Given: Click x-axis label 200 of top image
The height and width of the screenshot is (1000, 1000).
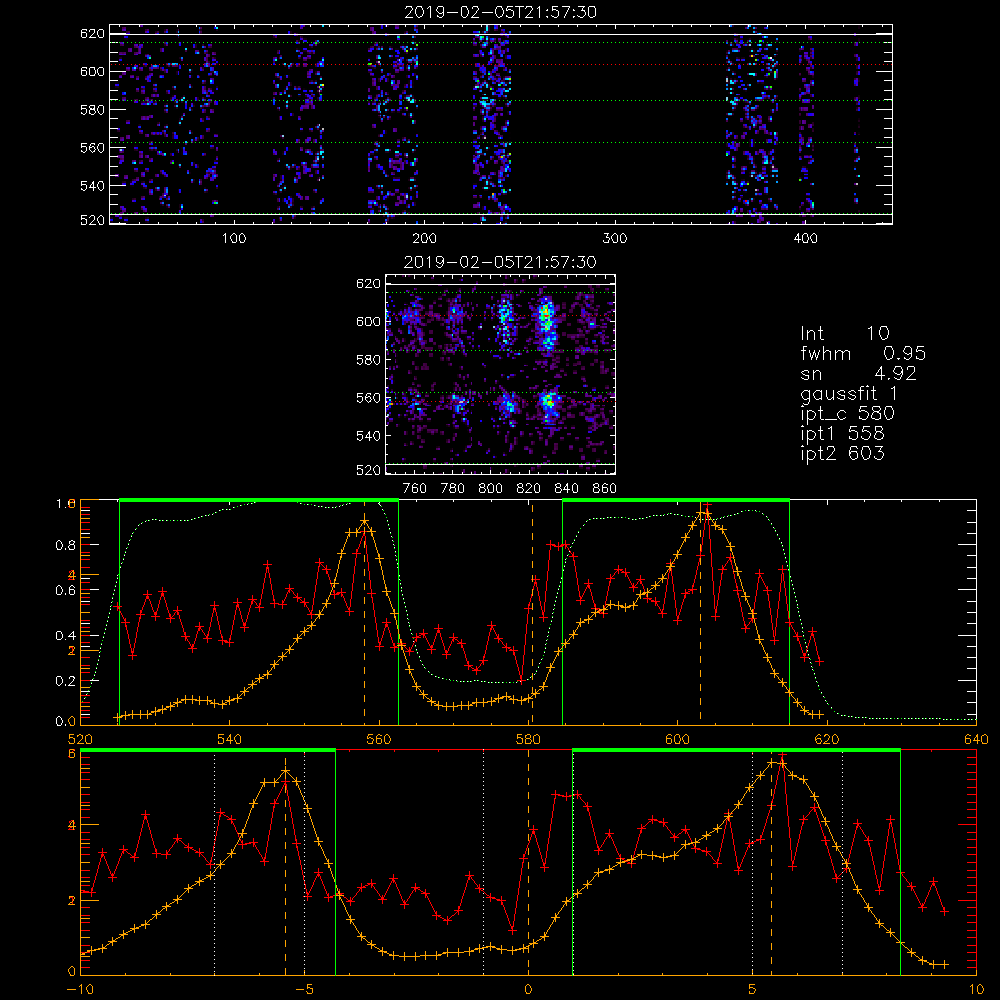Looking at the screenshot, I should click(424, 239).
